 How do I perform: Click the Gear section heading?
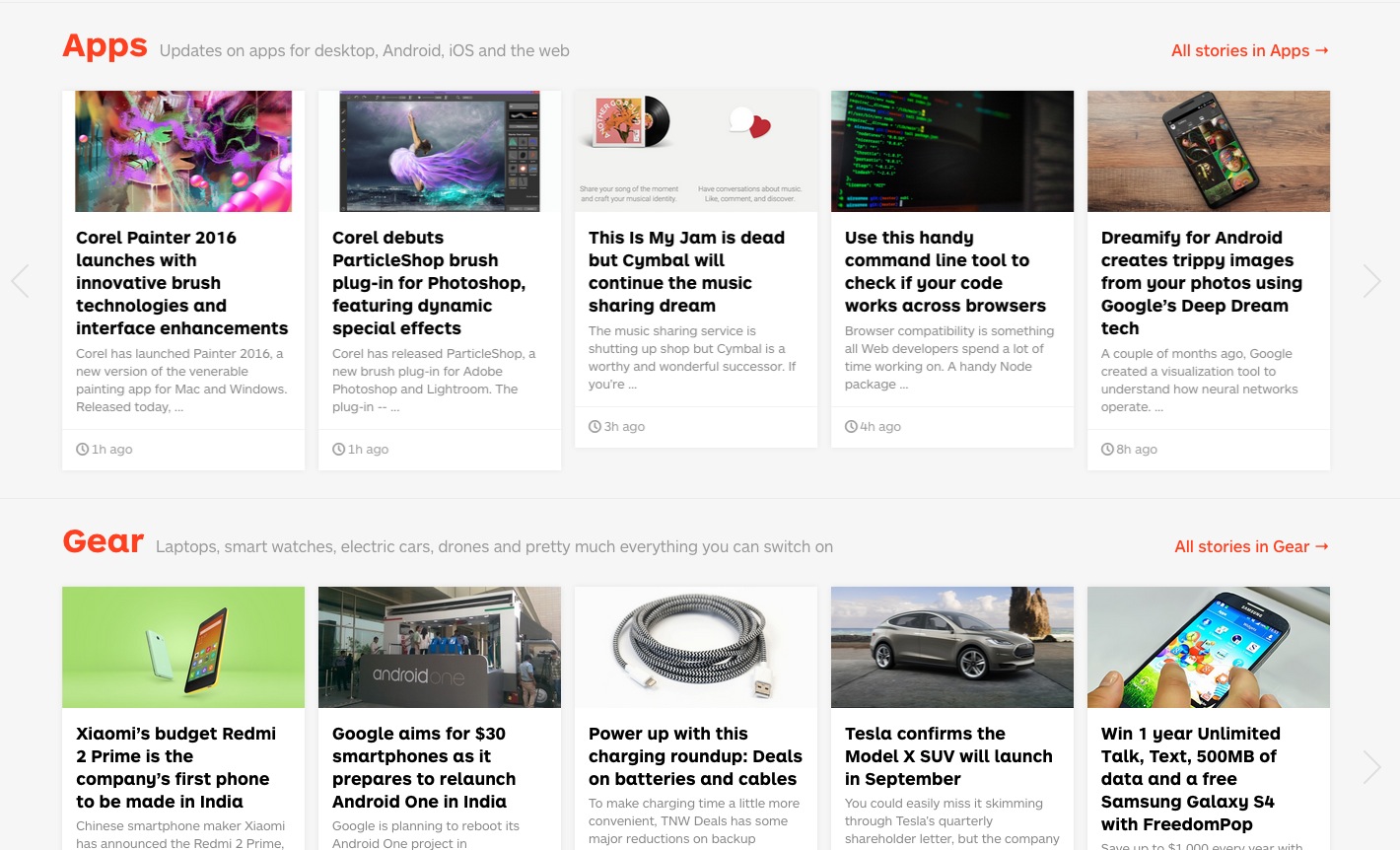(x=103, y=542)
